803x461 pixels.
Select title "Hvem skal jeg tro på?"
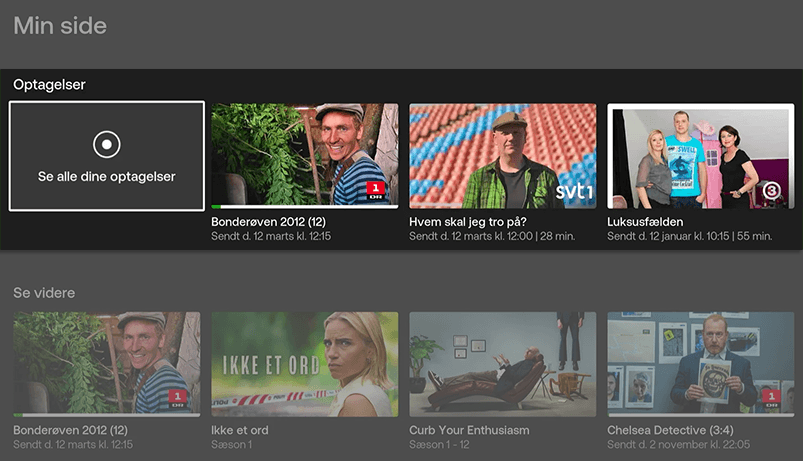468,222
